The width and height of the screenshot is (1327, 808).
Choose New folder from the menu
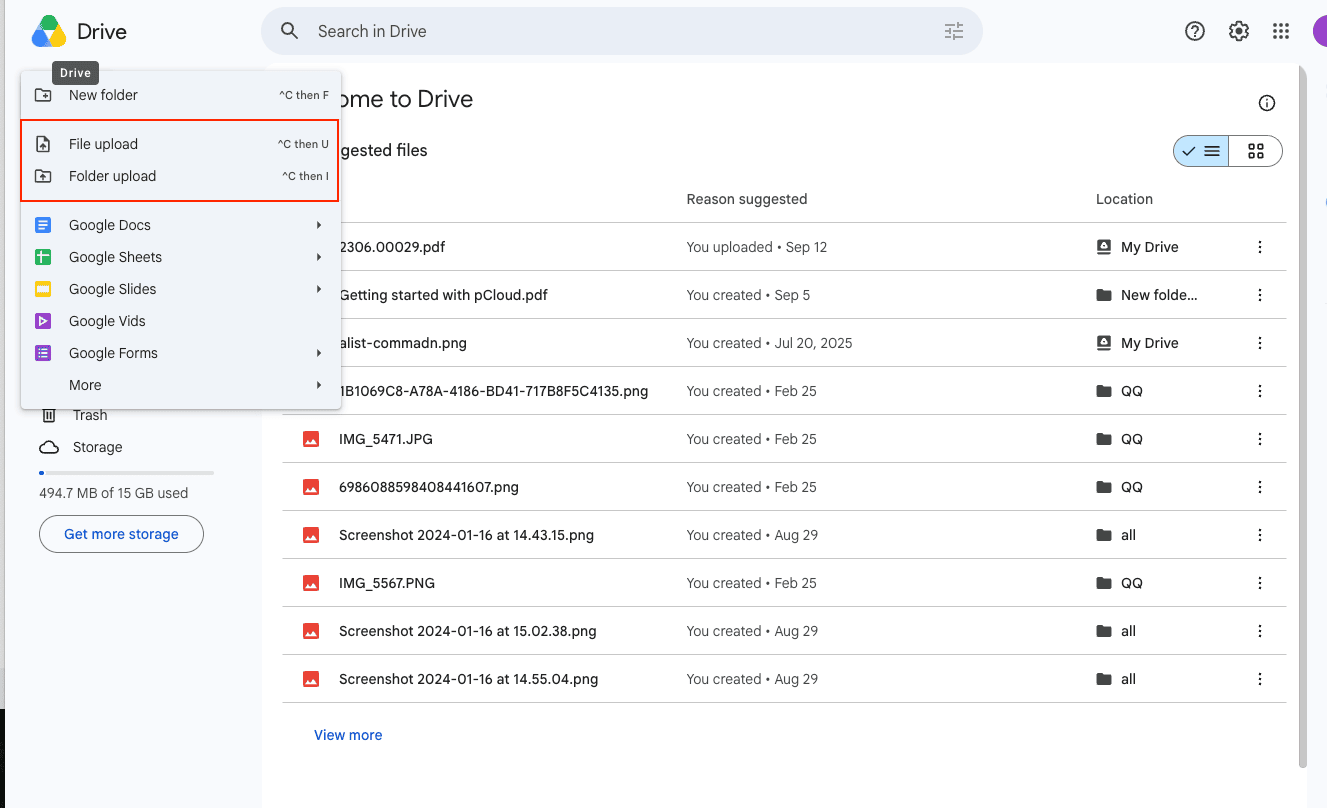tap(181, 95)
